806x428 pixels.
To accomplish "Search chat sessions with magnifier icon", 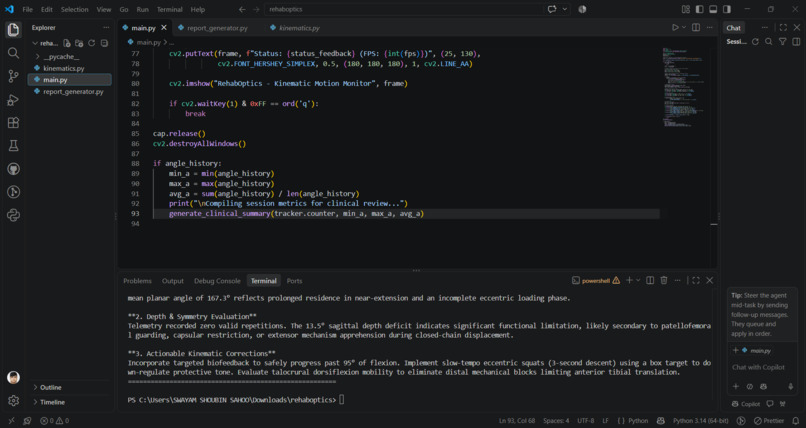I will pyautogui.click(x=768, y=42).
